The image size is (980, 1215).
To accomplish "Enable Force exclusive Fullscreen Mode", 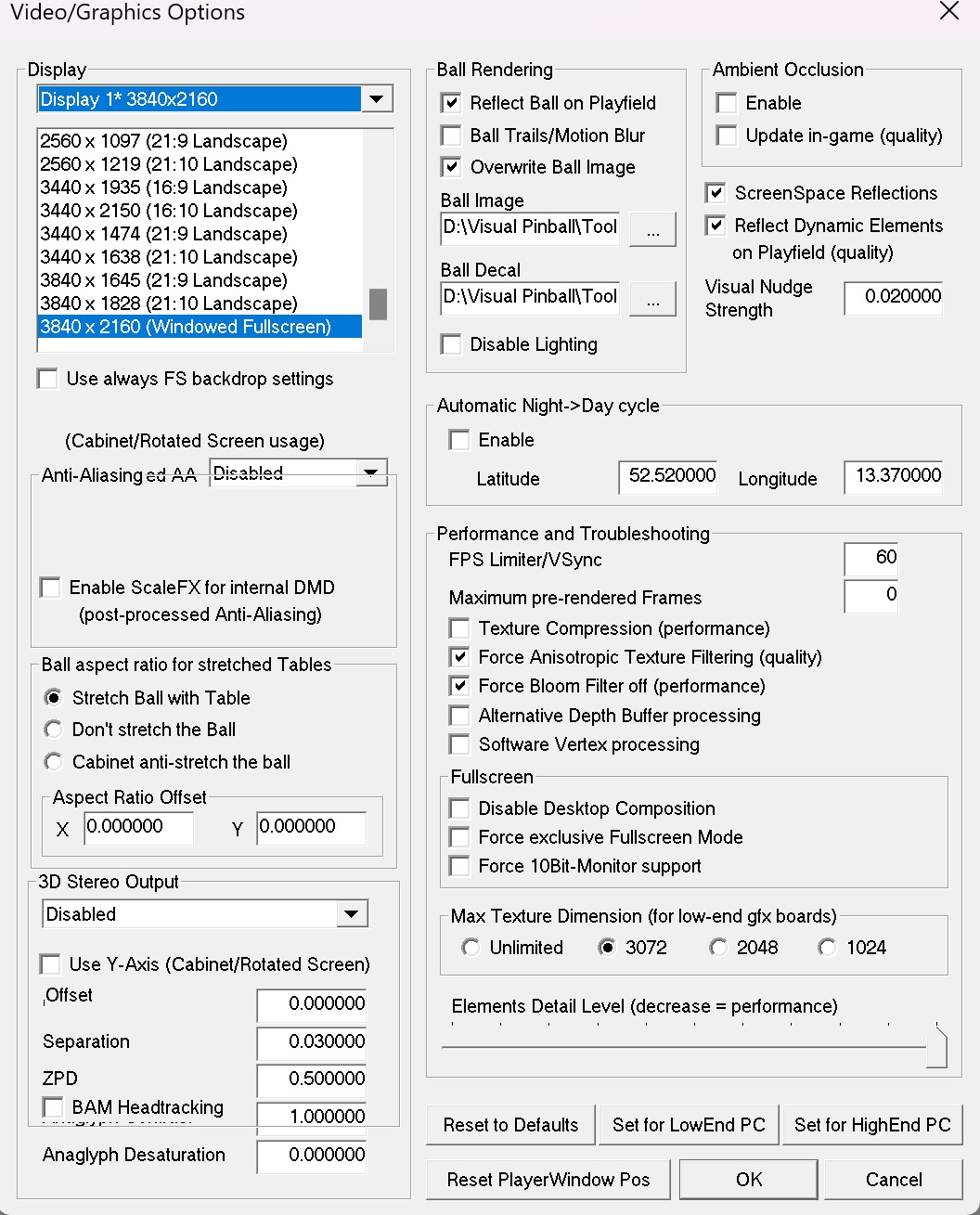I will pyautogui.click(x=458, y=836).
